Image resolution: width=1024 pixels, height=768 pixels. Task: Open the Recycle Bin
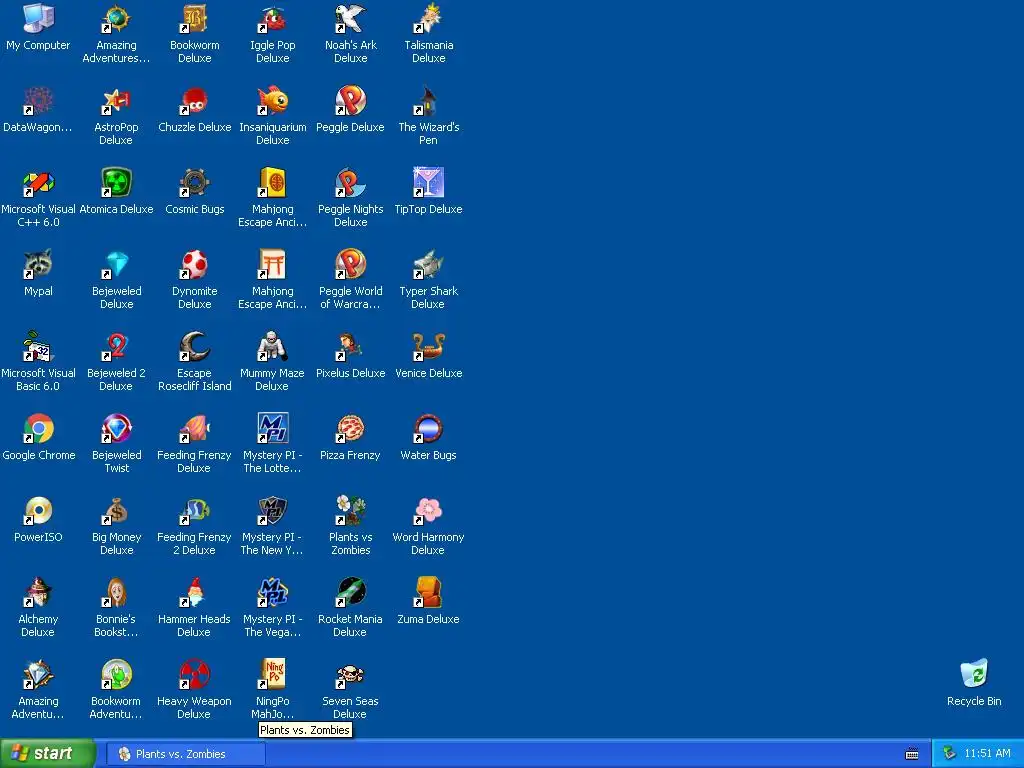coord(974,675)
